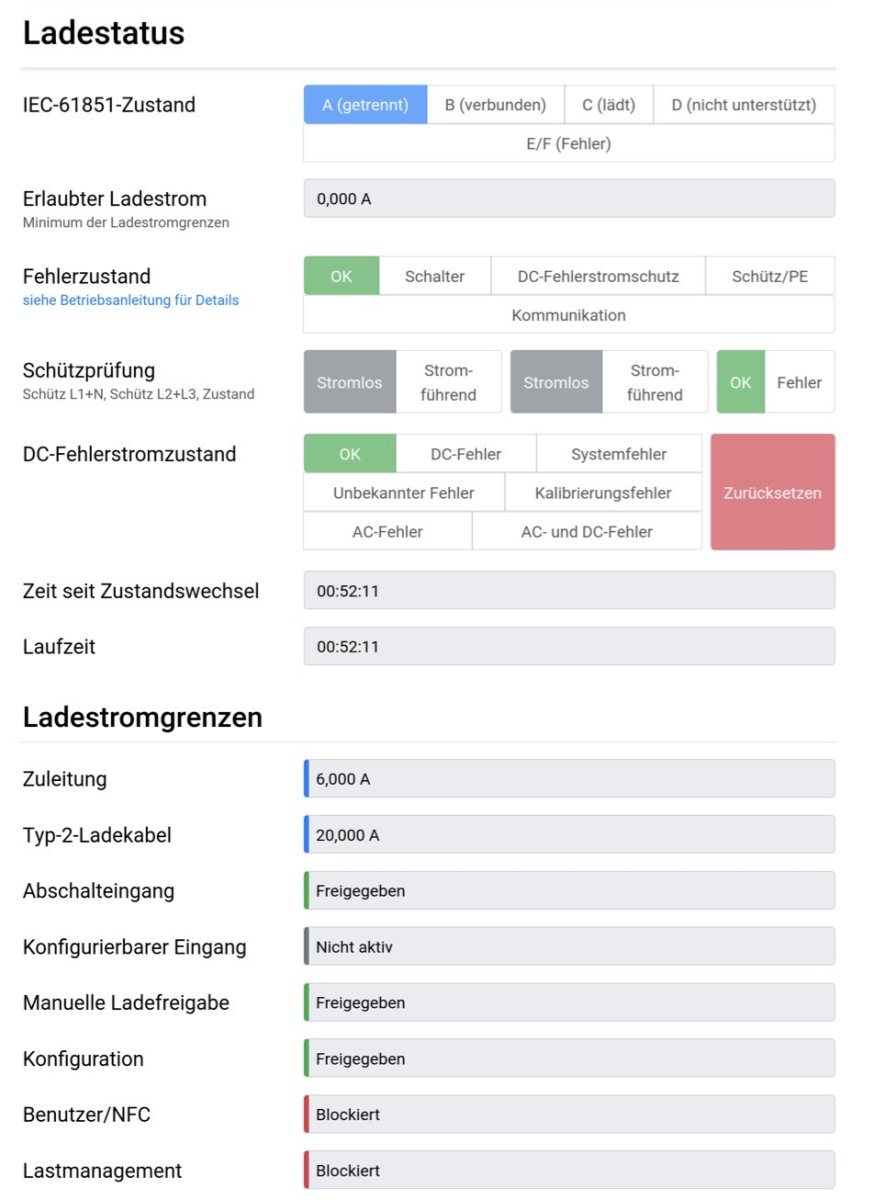Select the Unbekannter Fehler option
Viewport: 886px width, 1200px height.
[x=403, y=493]
